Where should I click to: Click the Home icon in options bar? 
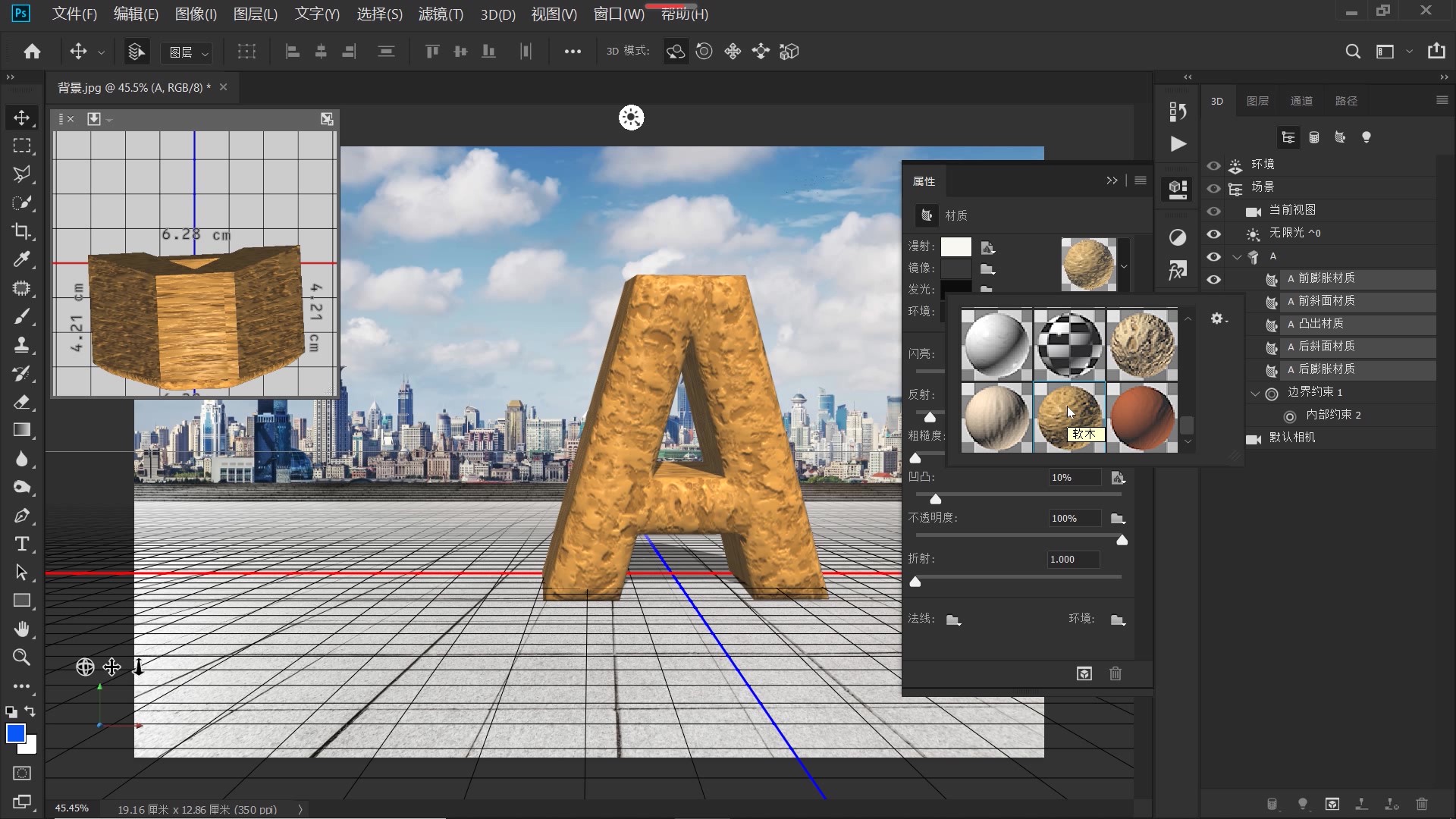pyautogui.click(x=32, y=51)
